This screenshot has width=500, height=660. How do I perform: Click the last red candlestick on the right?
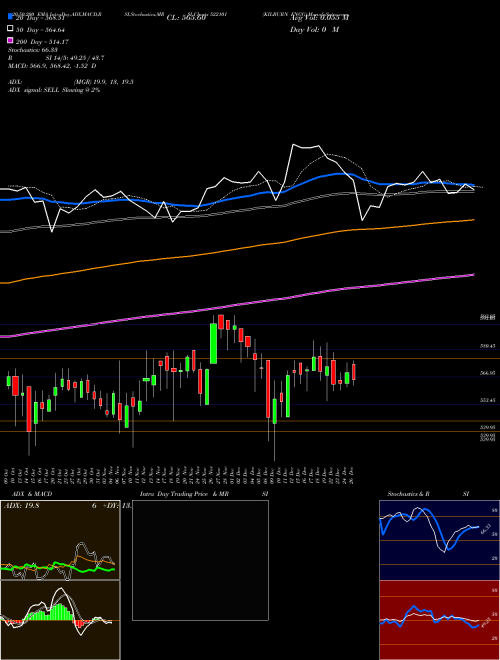pos(354,372)
